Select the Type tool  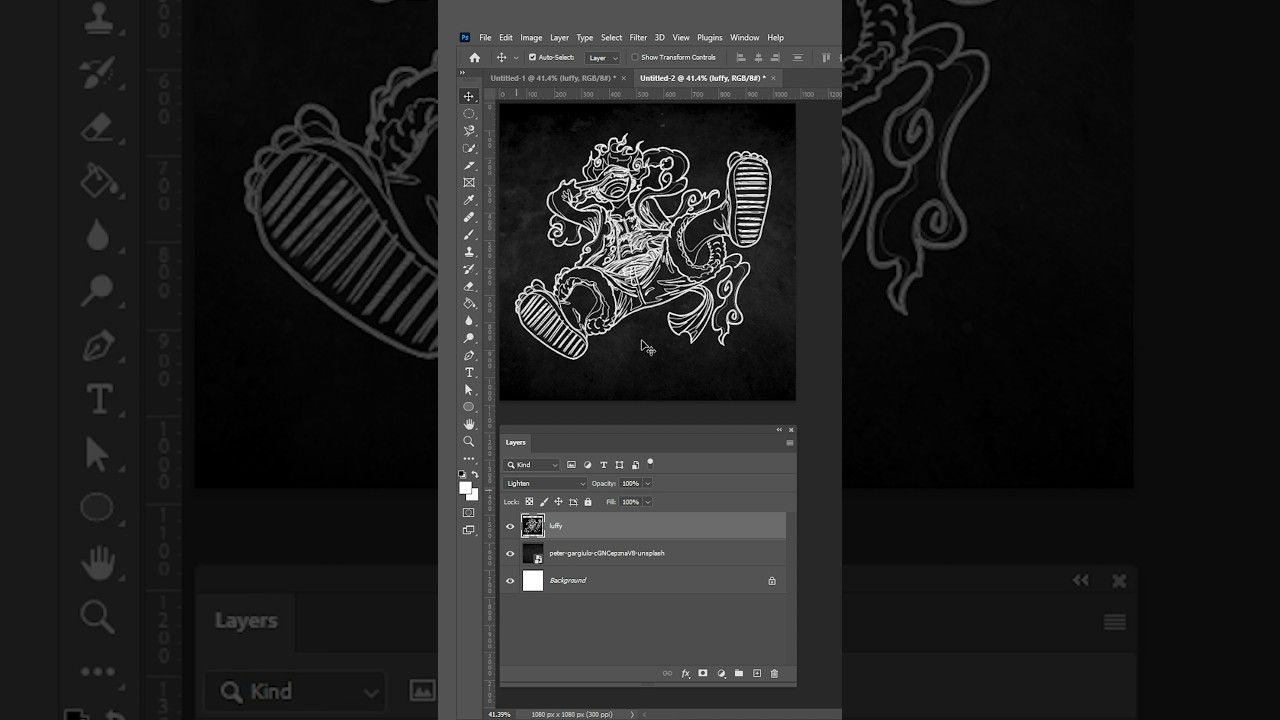pos(469,373)
